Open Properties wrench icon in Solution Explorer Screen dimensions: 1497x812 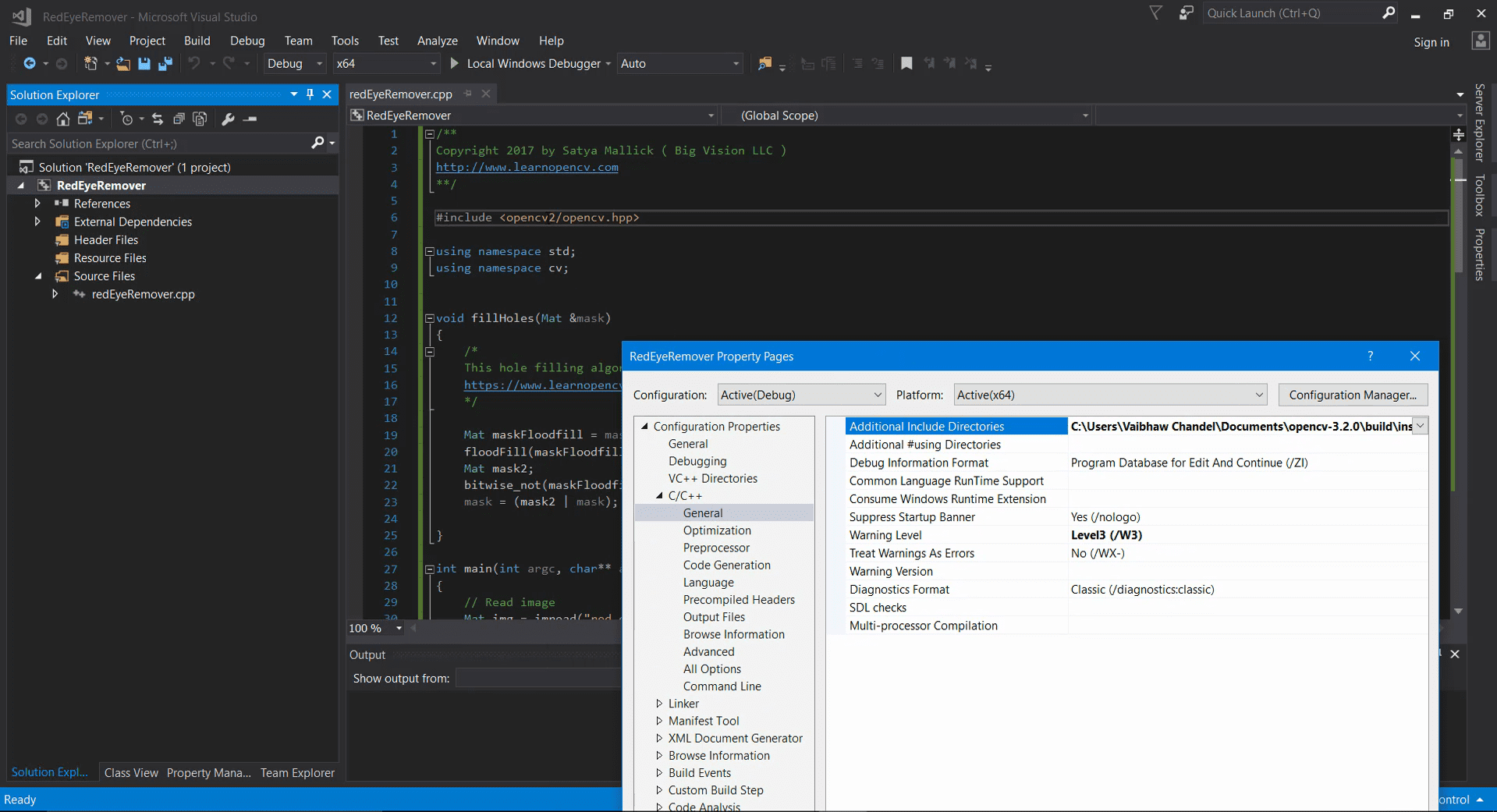coord(228,119)
